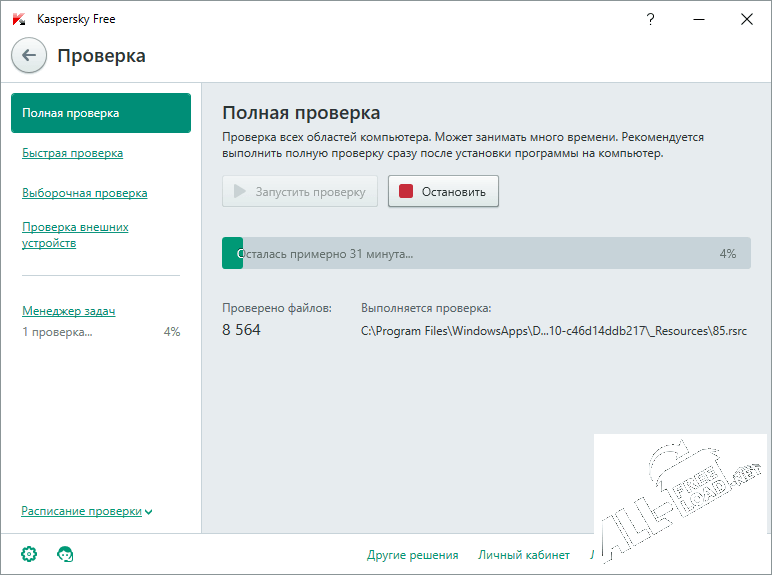772x575 pixels.
Task: Switch to Быстрая проверка
Action: (73, 153)
